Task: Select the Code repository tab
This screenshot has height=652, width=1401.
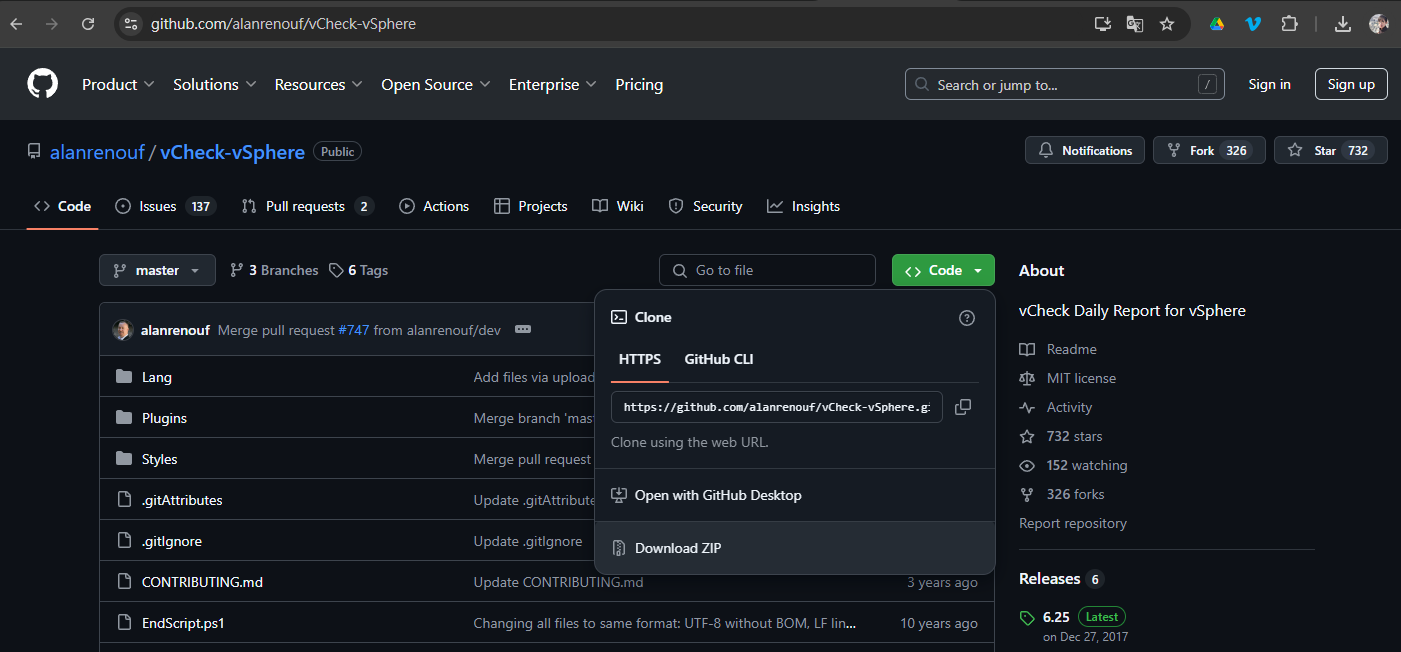Action: [62, 206]
